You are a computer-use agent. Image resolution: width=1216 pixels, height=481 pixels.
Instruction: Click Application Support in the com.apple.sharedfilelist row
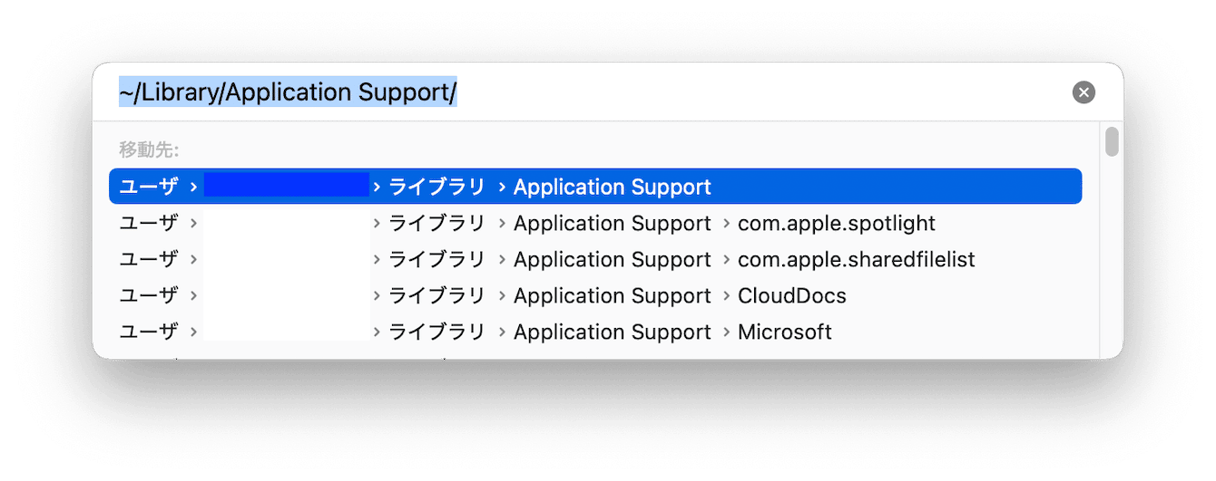pos(611,259)
